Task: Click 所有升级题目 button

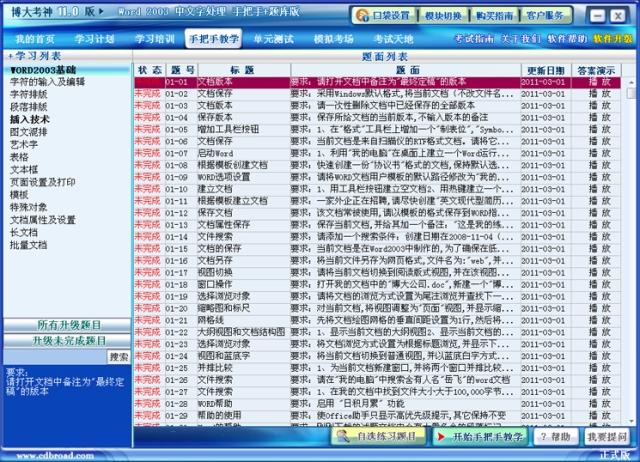Action: click(70, 325)
